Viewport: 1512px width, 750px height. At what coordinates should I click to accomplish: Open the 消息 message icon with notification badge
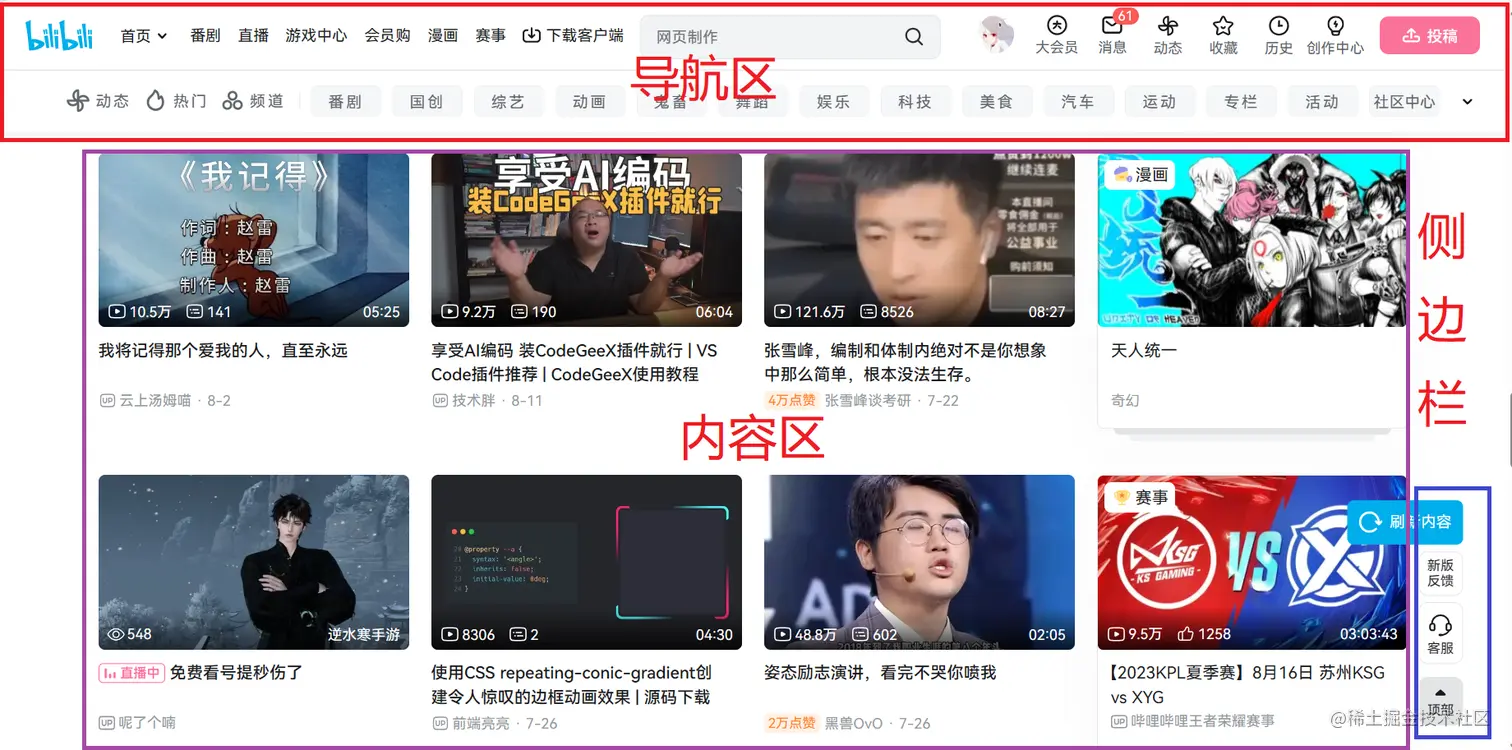pyautogui.click(x=1113, y=34)
